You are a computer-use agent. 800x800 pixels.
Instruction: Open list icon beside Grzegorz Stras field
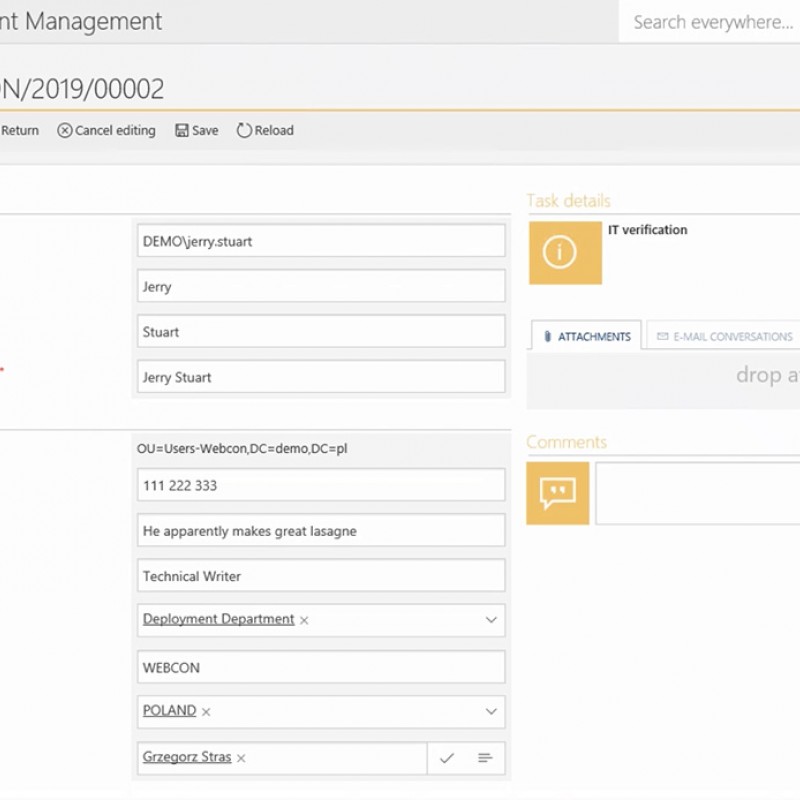pos(485,758)
